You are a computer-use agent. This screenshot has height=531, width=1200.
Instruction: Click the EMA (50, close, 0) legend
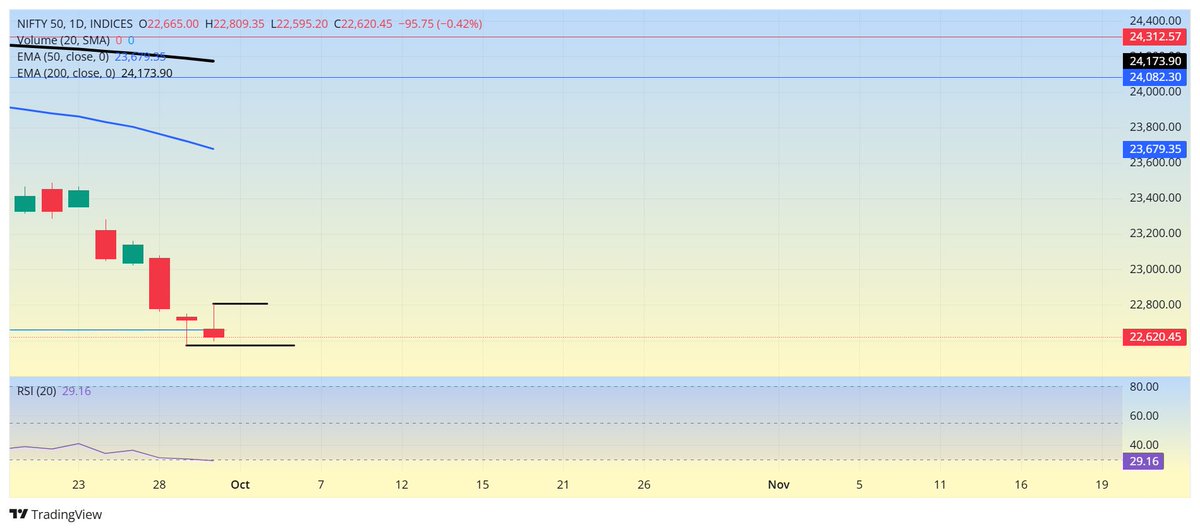click(62, 56)
